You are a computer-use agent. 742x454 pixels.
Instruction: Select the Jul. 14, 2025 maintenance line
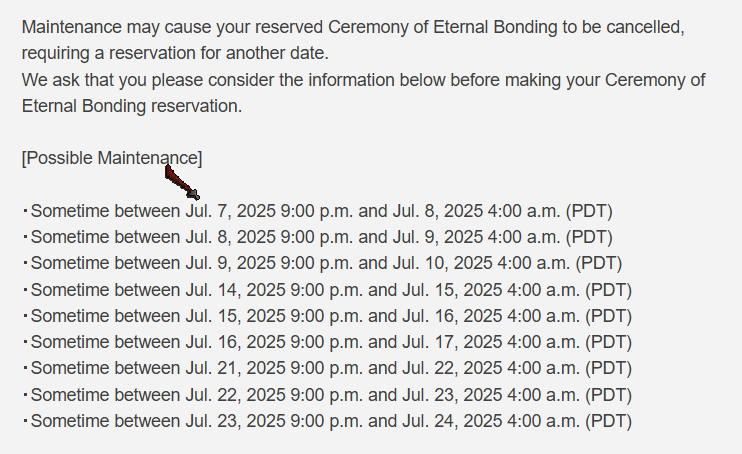coord(327,290)
